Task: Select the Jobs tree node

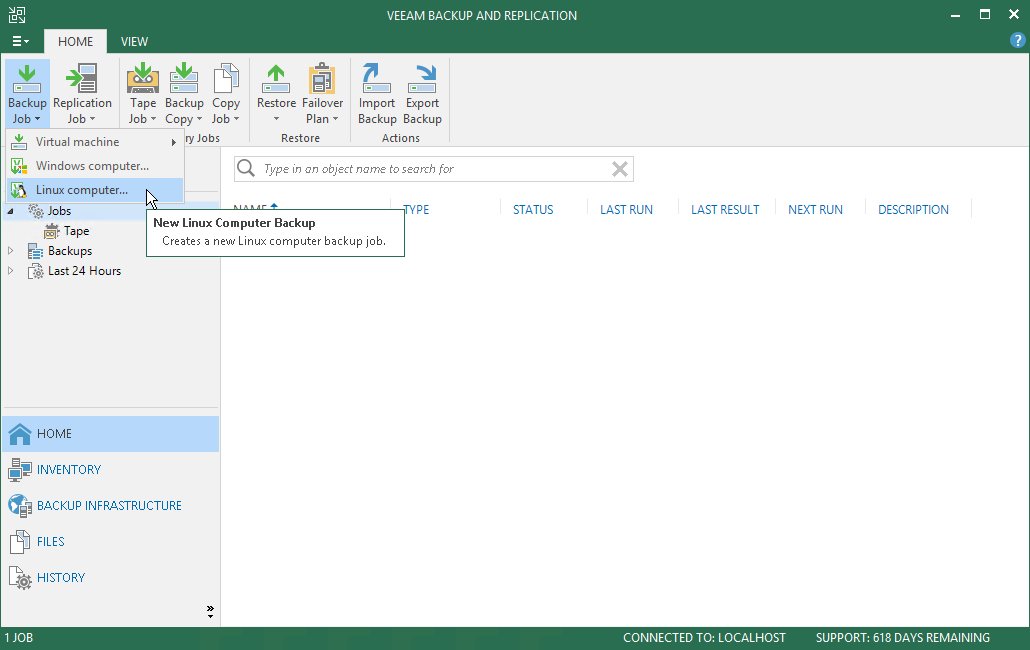Action: pos(59,211)
